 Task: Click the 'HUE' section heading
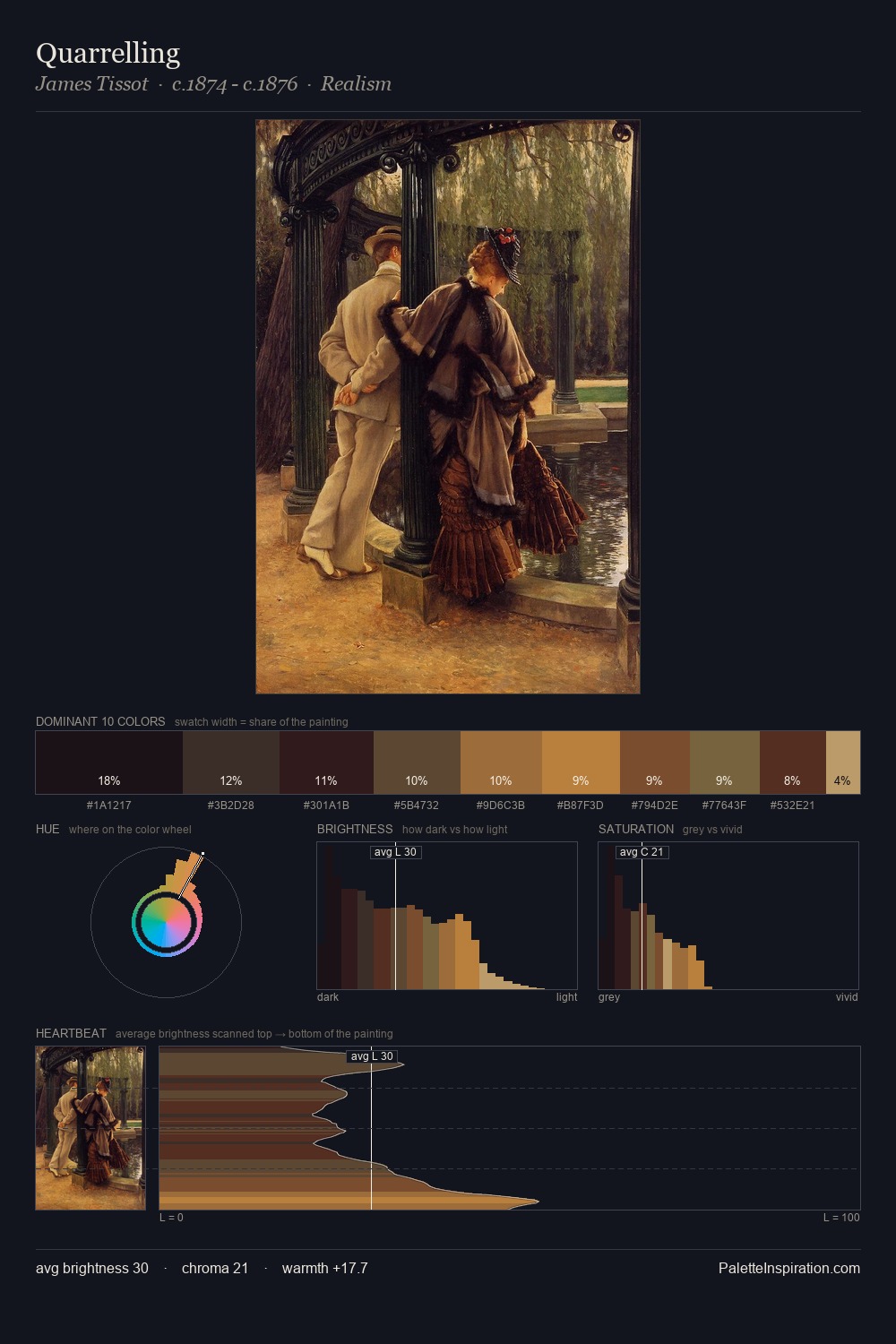click(x=47, y=829)
